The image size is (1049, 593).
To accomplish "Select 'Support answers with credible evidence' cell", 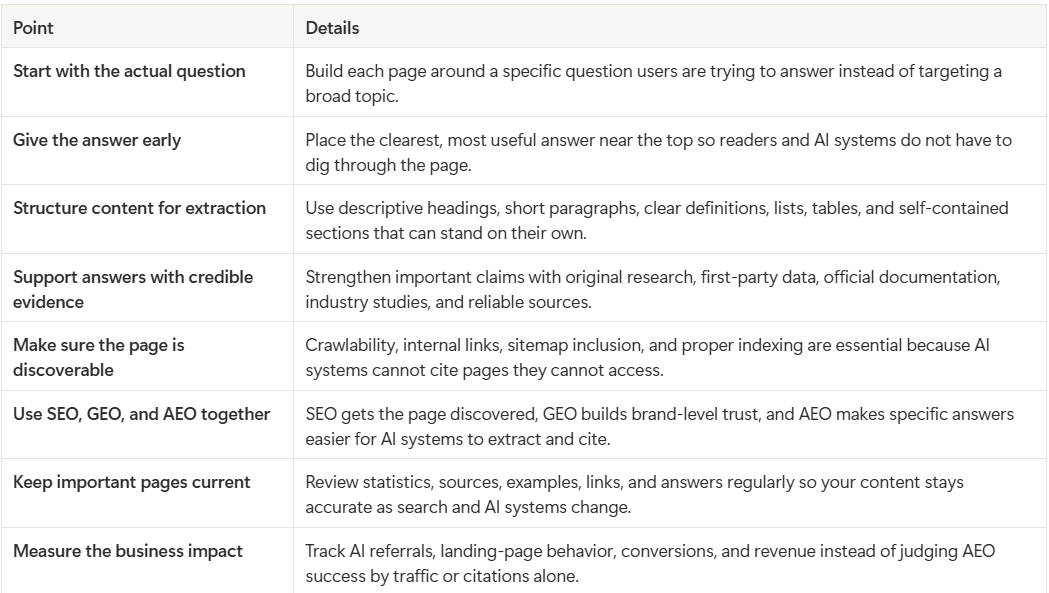I will (x=147, y=288).
